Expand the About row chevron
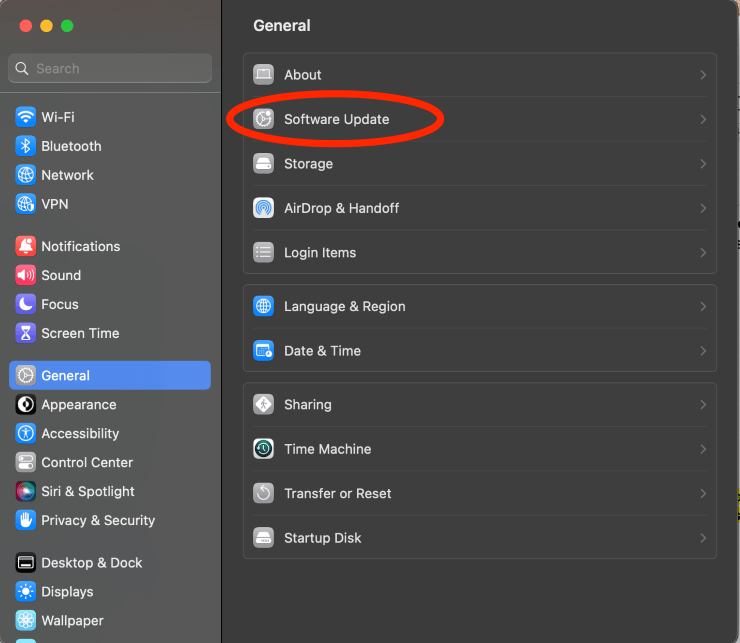Viewport: 740px width, 643px height. click(703, 75)
